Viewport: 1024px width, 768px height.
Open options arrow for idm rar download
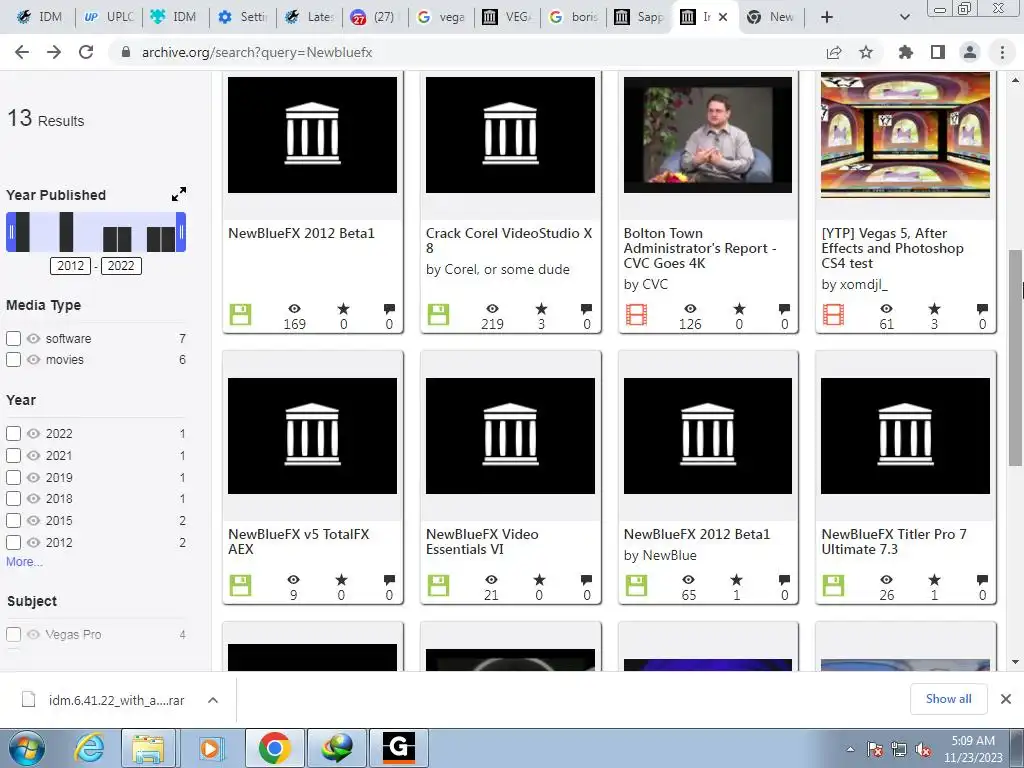212,699
